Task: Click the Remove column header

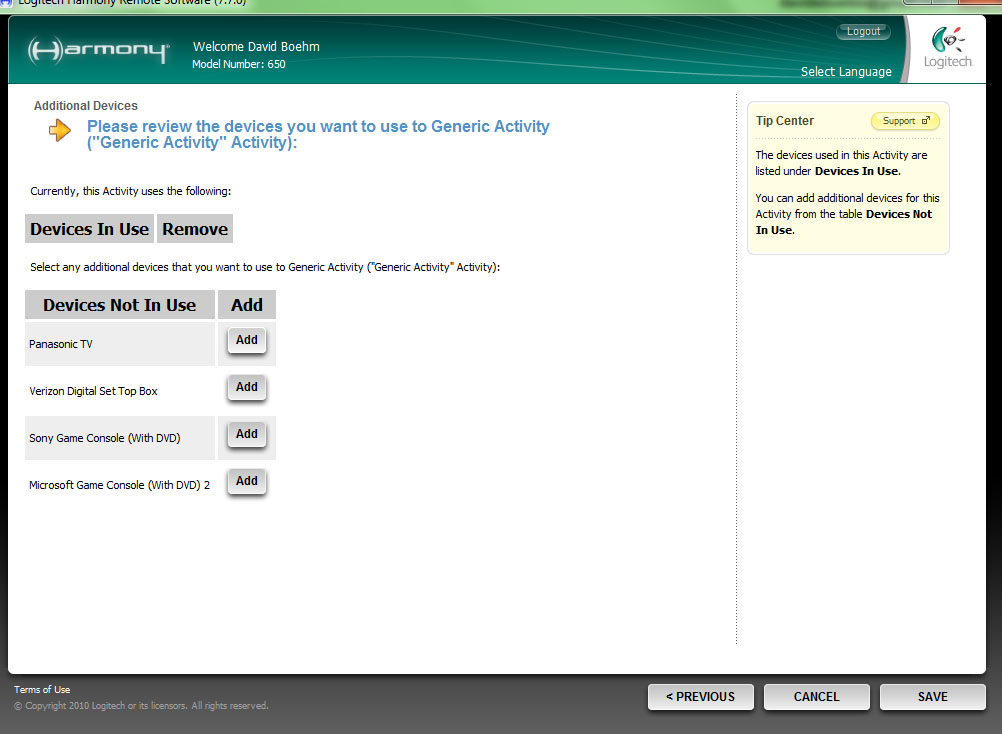Action: click(195, 229)
